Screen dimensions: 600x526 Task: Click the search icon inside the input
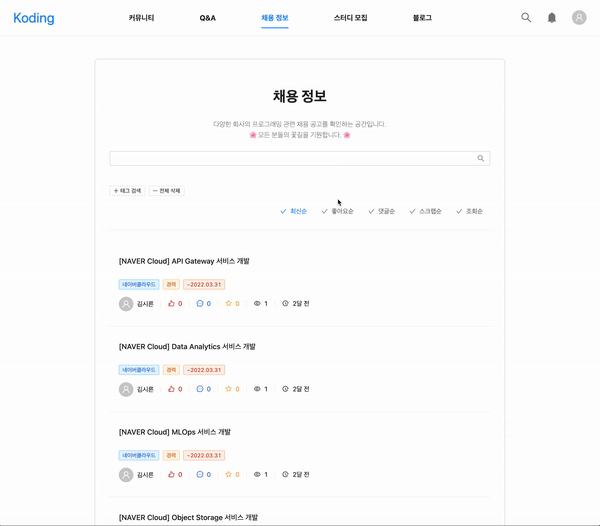(481, 158)
